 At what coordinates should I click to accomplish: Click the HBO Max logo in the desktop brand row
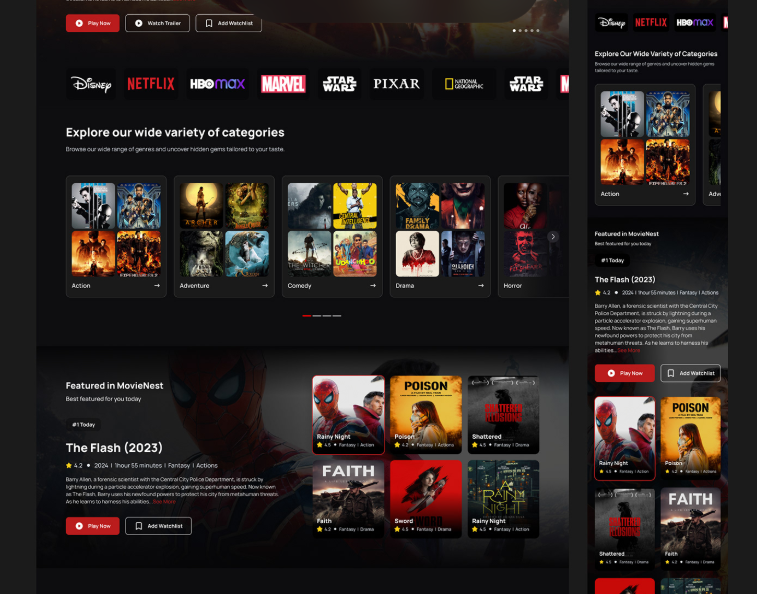pyautogui.click(x=217, y=84)
